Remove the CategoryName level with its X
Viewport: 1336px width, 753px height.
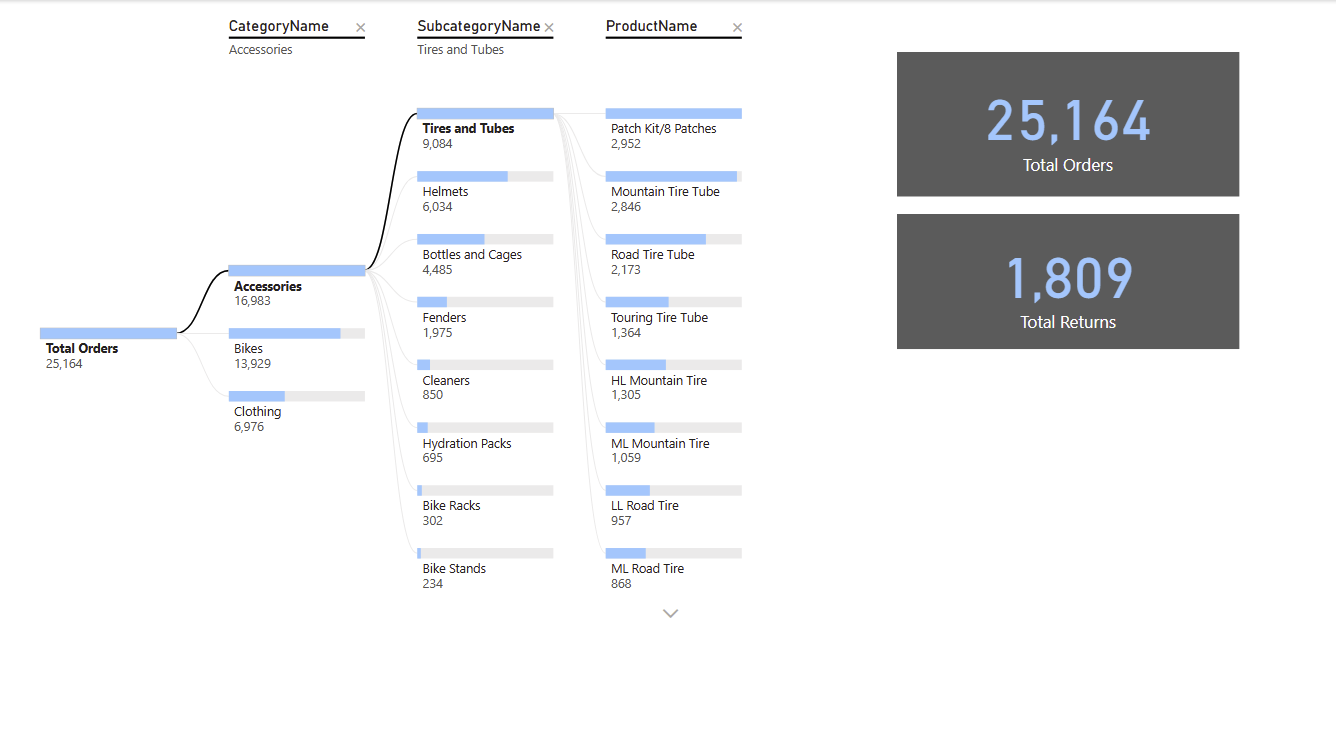361,28
